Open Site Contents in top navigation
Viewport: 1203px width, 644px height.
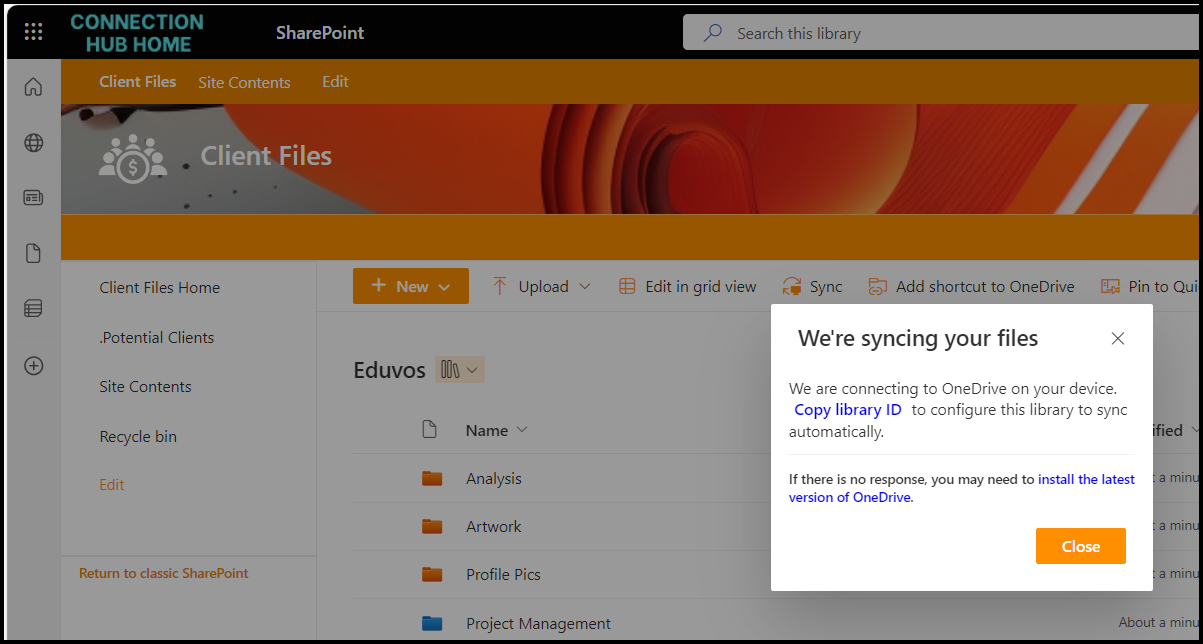(244, 83)
